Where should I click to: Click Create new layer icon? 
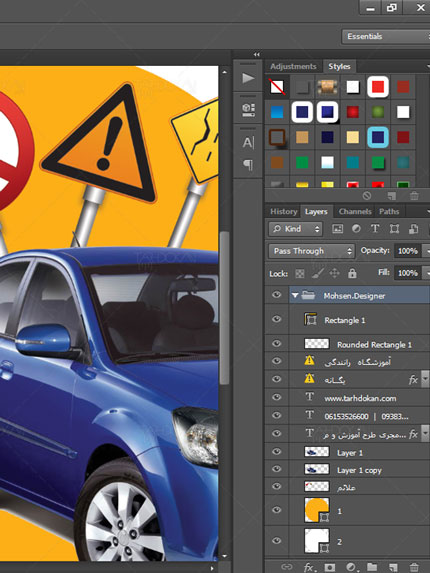click(x=393, y=567)
